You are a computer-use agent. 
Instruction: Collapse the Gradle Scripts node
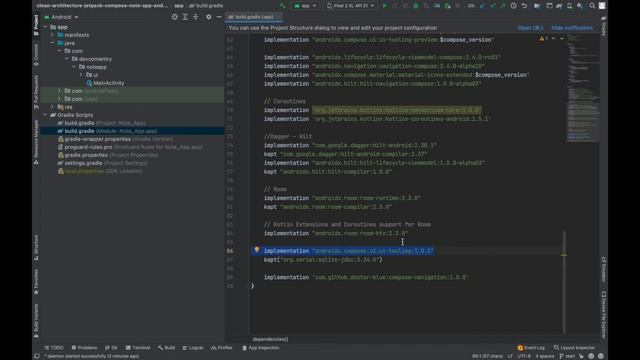tap(45, 115)
